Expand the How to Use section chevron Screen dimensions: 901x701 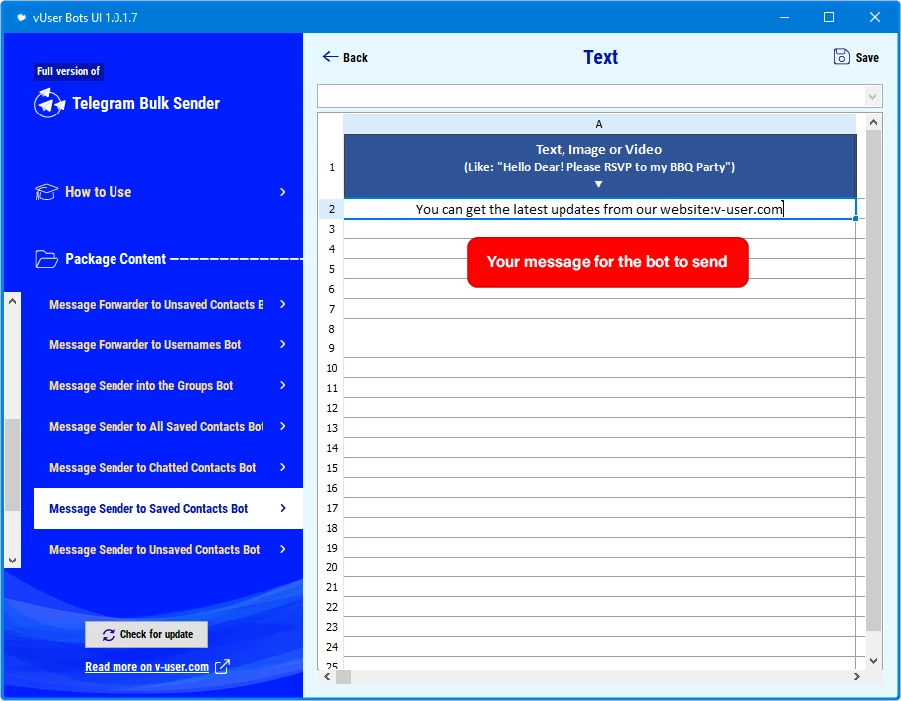pos(283,192)
